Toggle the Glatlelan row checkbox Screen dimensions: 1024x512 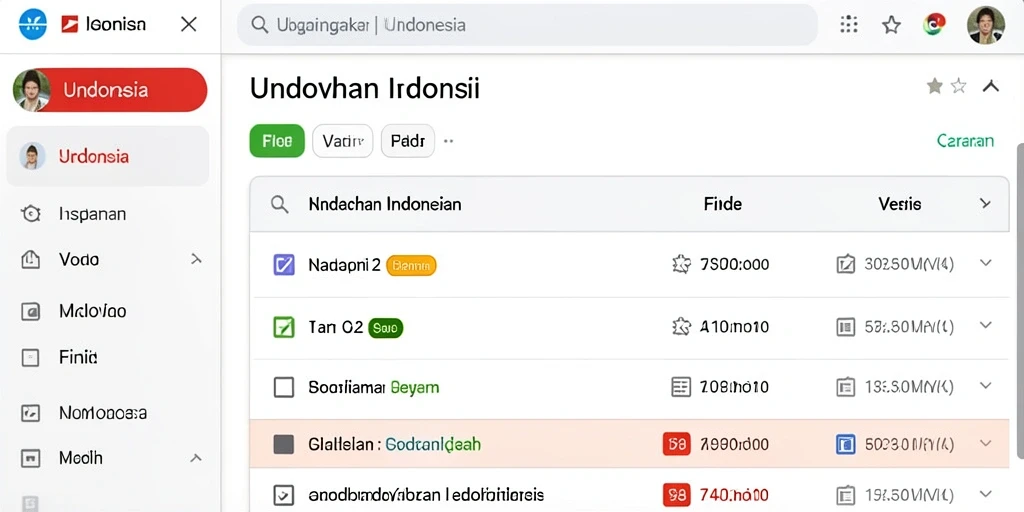click(283, 444)
